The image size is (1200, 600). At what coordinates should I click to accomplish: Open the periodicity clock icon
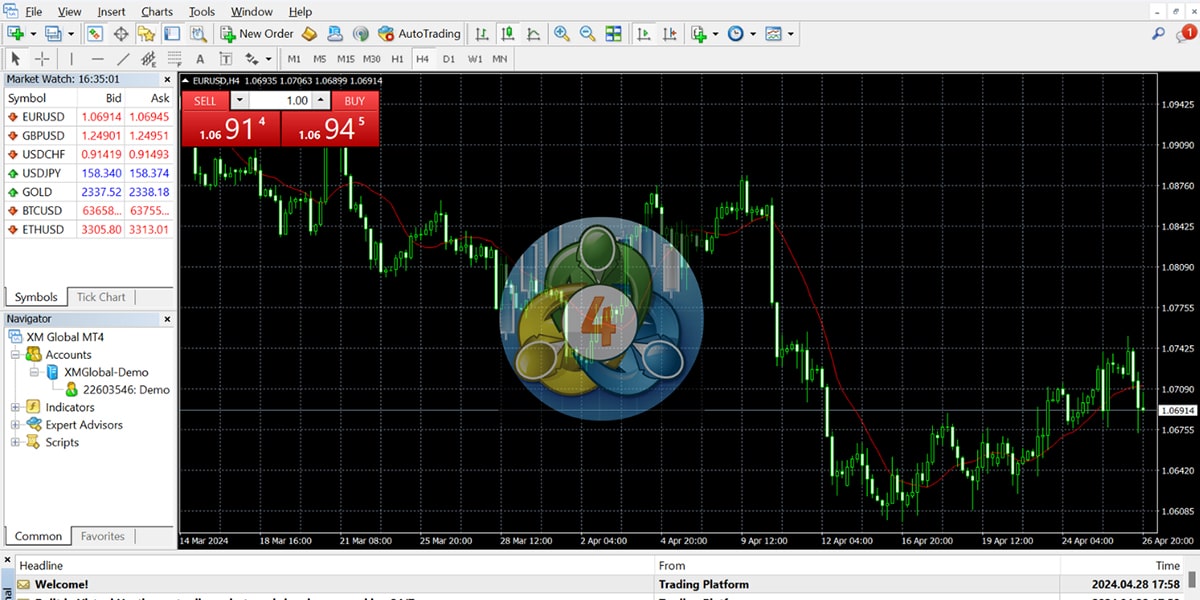click(x=736, y=33)
